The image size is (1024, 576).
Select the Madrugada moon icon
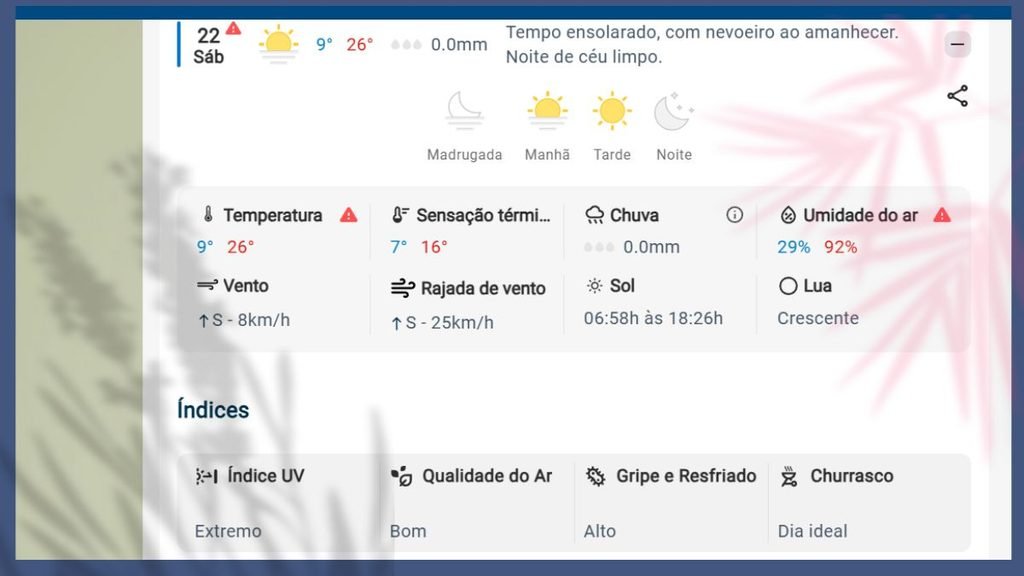pyautogui.click(x=464, y=110)
